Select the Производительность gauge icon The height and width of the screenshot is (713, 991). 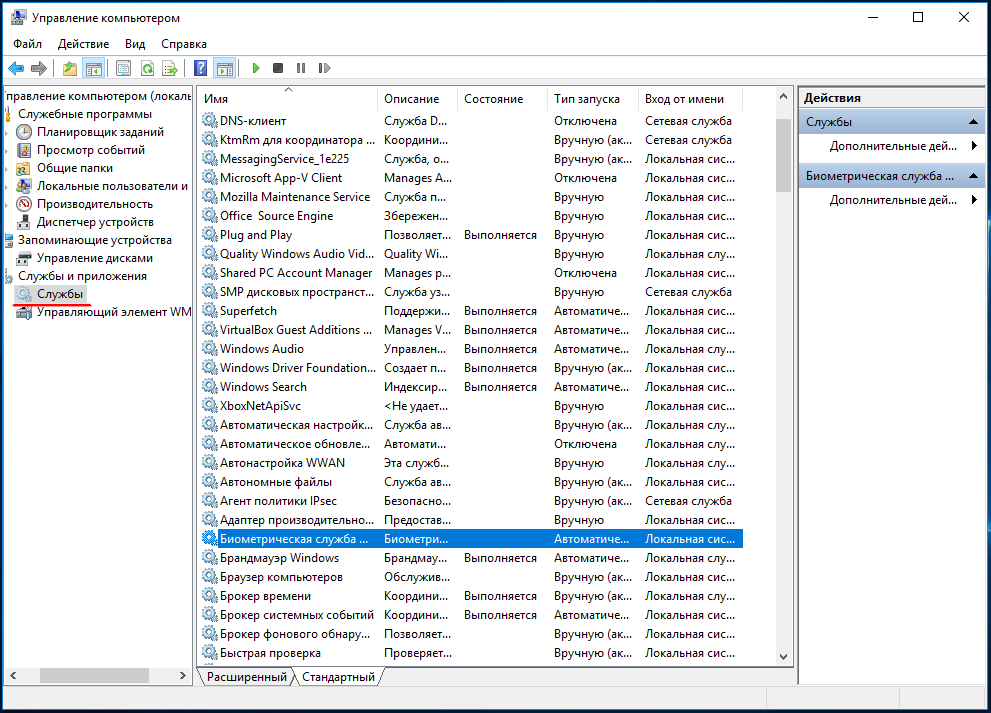24,204
